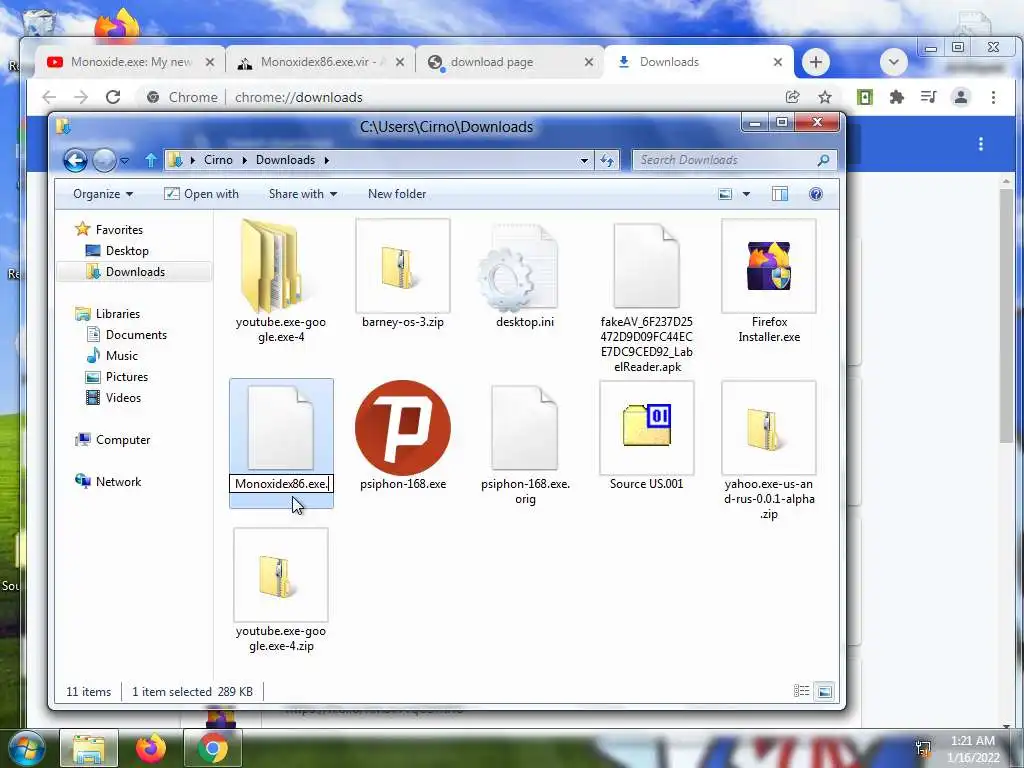Open the Organize menu
1024x768 pixels.
click(x=103, y=194)
